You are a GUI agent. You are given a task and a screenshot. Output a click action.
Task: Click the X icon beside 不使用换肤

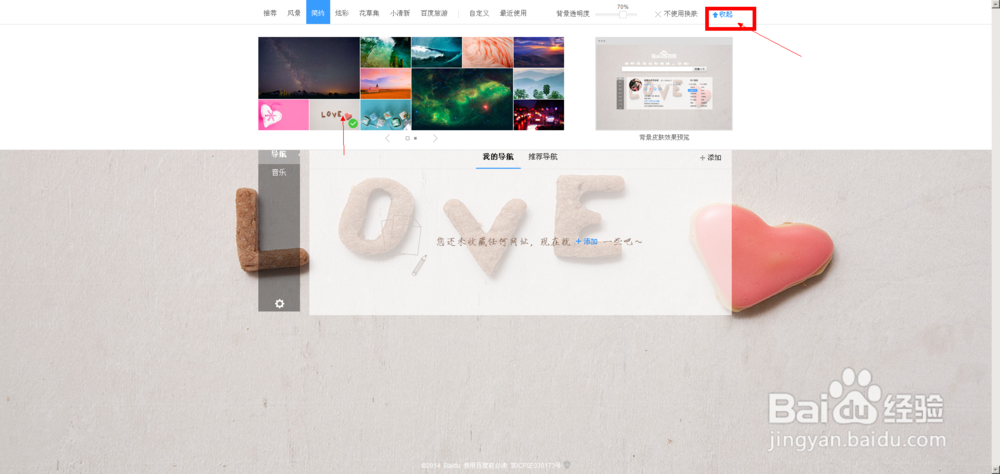pos(658,14)
